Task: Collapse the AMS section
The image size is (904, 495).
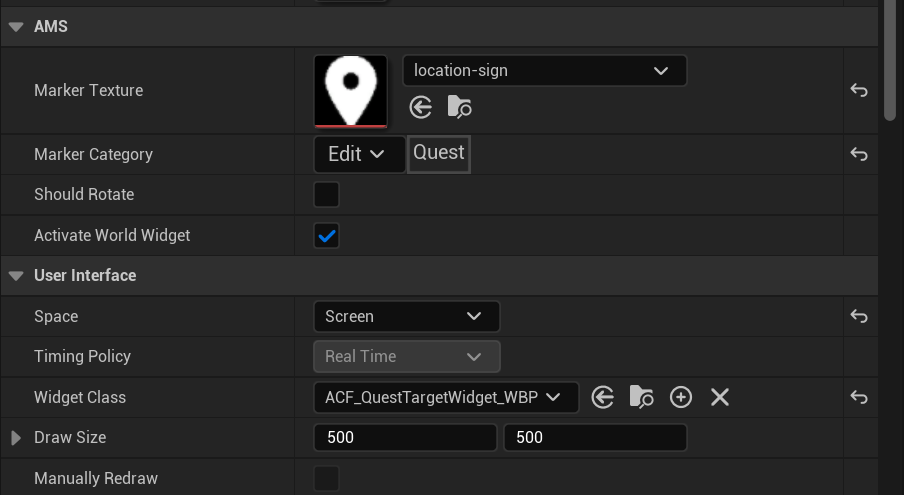Action: point(16,27)
